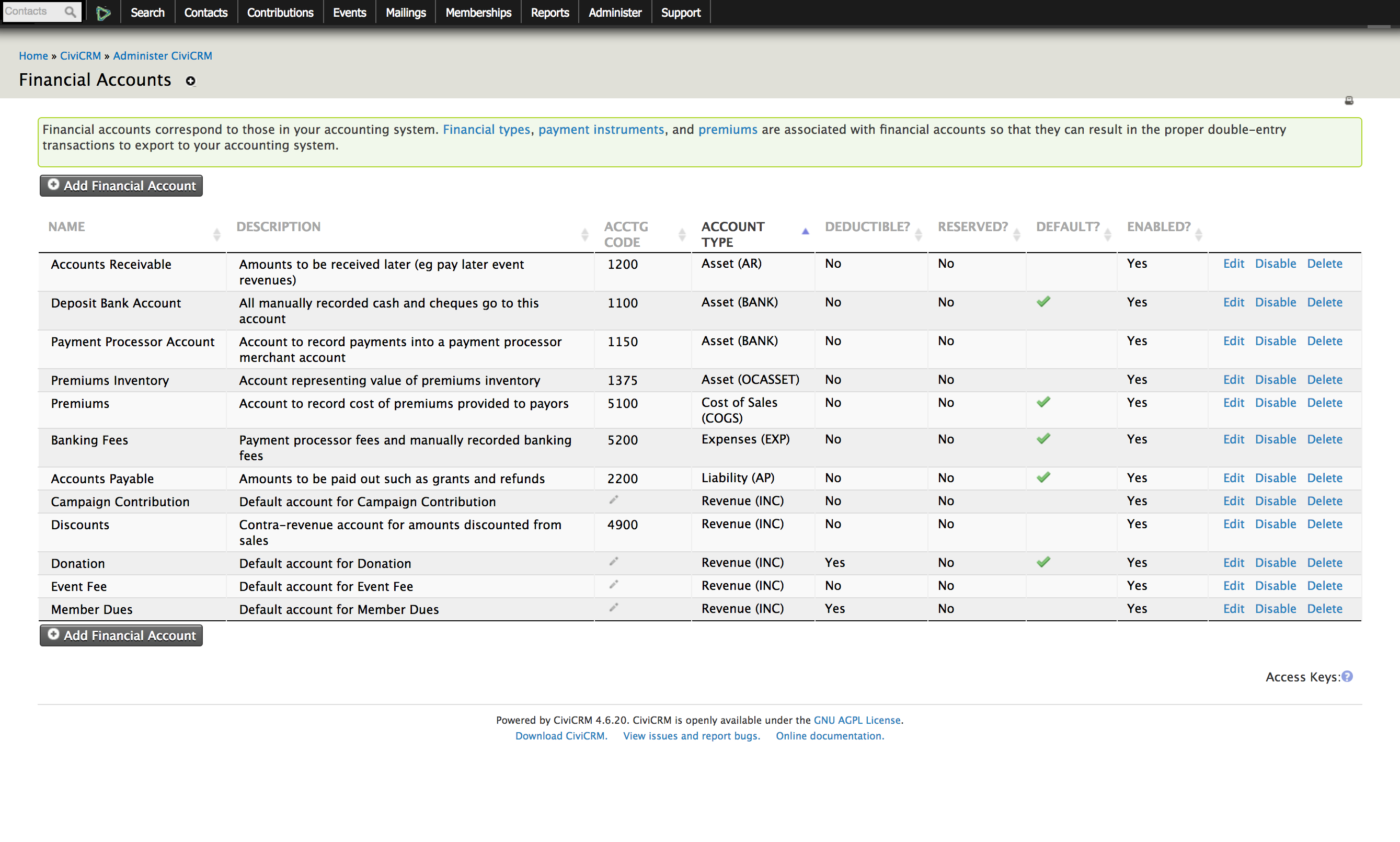Edit the accounting code pencil for Event Fee

click(x=614, y=584)
